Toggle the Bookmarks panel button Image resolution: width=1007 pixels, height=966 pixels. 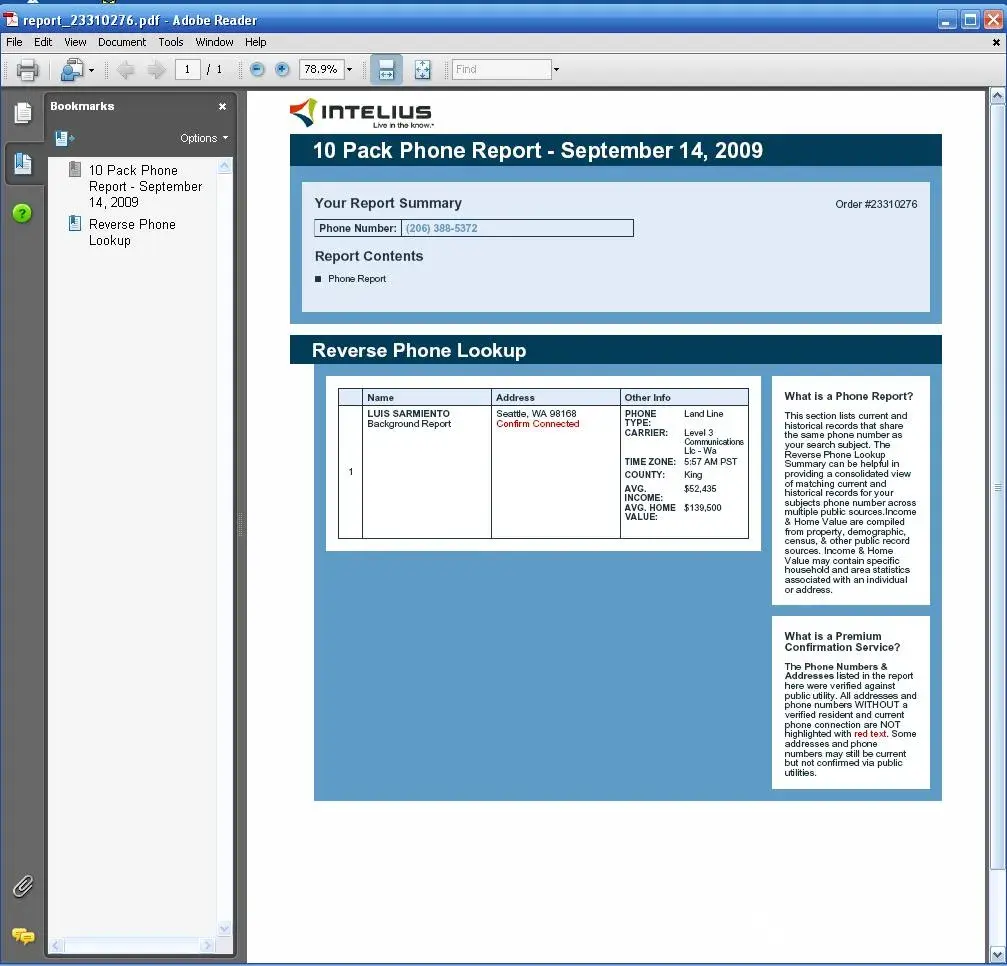[x=22, y=163]
